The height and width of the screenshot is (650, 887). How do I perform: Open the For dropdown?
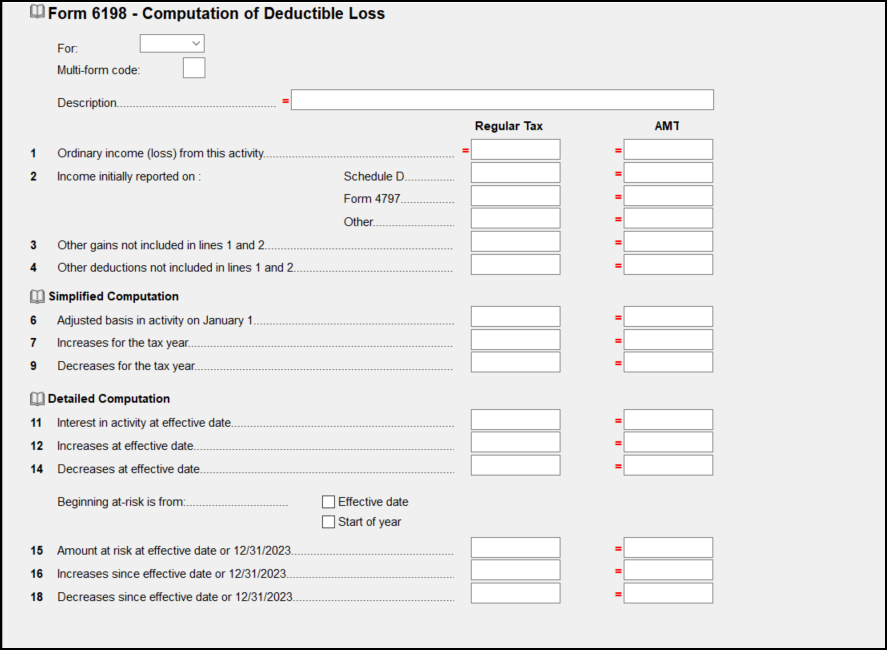[172, 44]
